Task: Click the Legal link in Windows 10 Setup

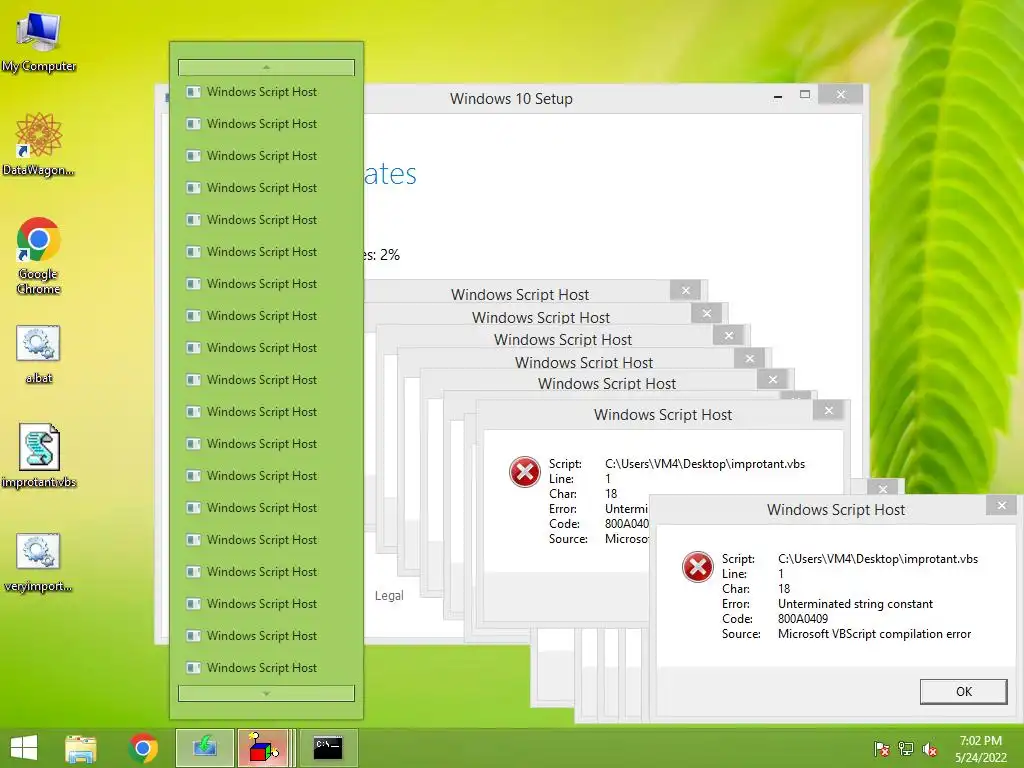Action: point(389,596)
